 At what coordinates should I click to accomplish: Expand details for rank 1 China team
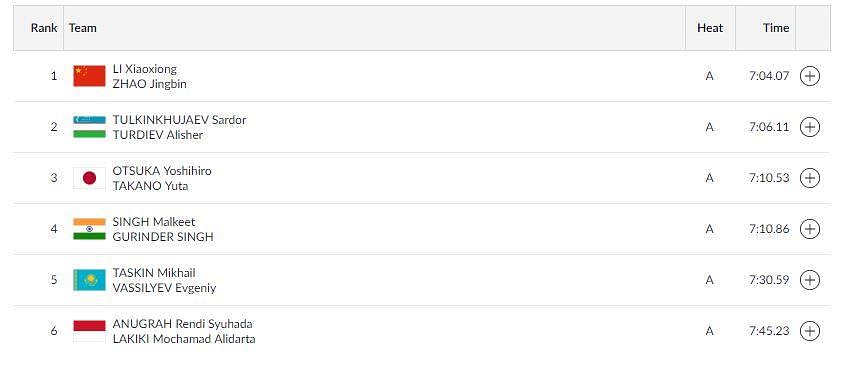(x=810, y=76)
